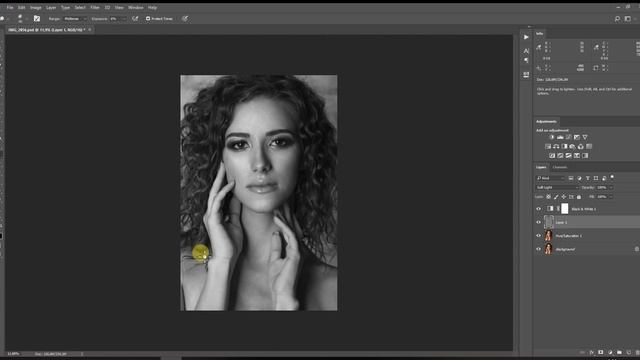This screenshot has height=360, width=640.
Task: Open the Dodge tool preset picker
Action: (4, 18)
